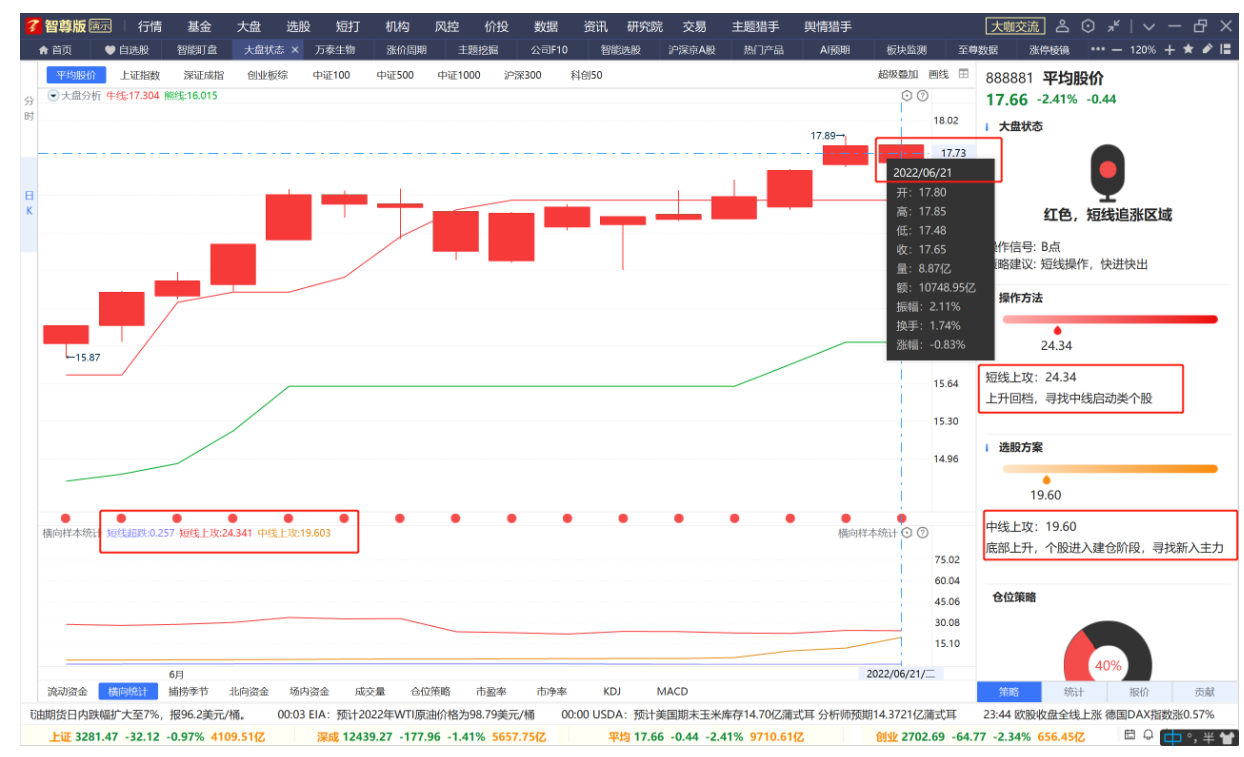
Task: Click the 中 input method icon
Action: 1172,737
